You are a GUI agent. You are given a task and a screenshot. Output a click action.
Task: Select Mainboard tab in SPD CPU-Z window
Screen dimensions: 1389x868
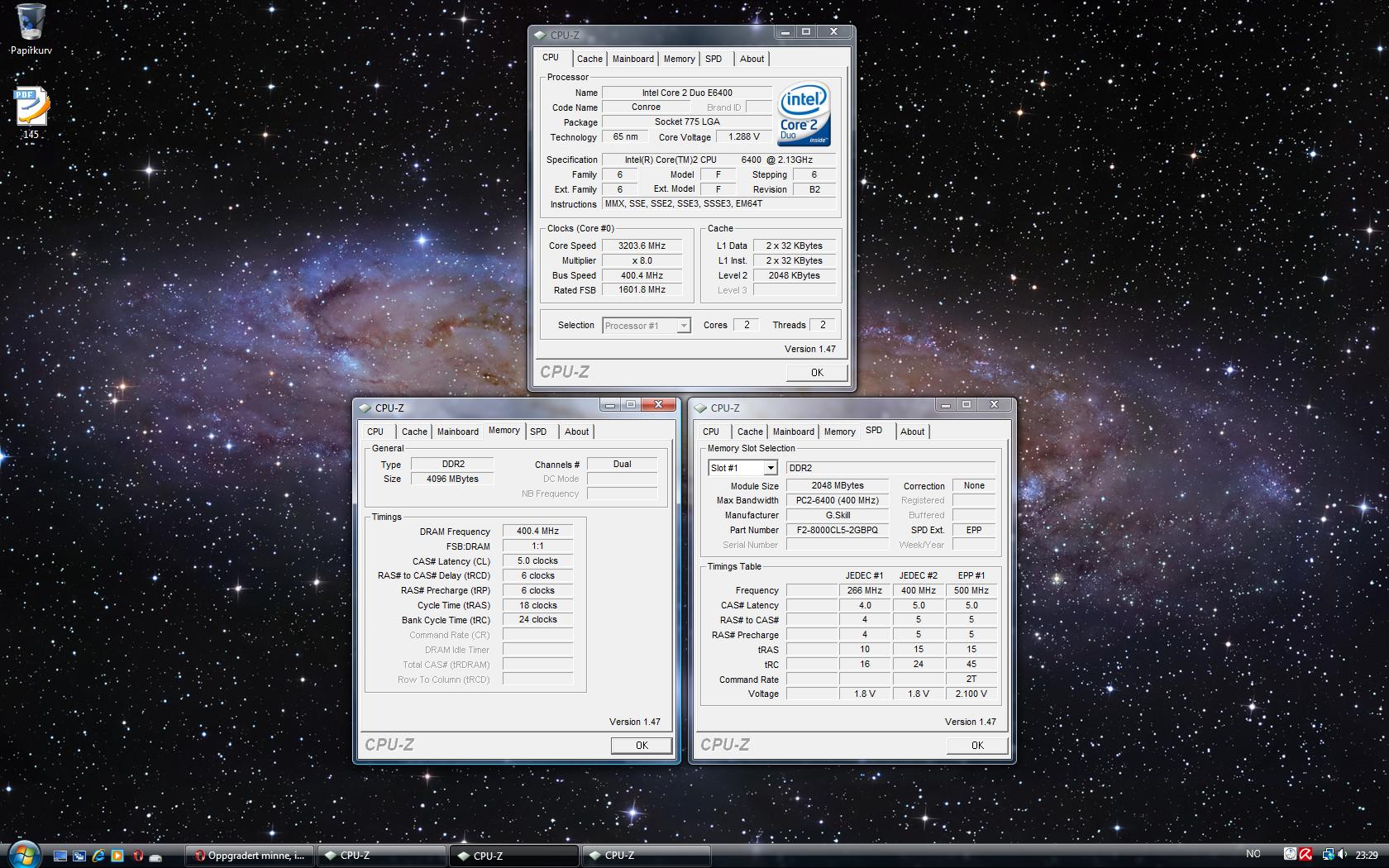coord(793,432)
